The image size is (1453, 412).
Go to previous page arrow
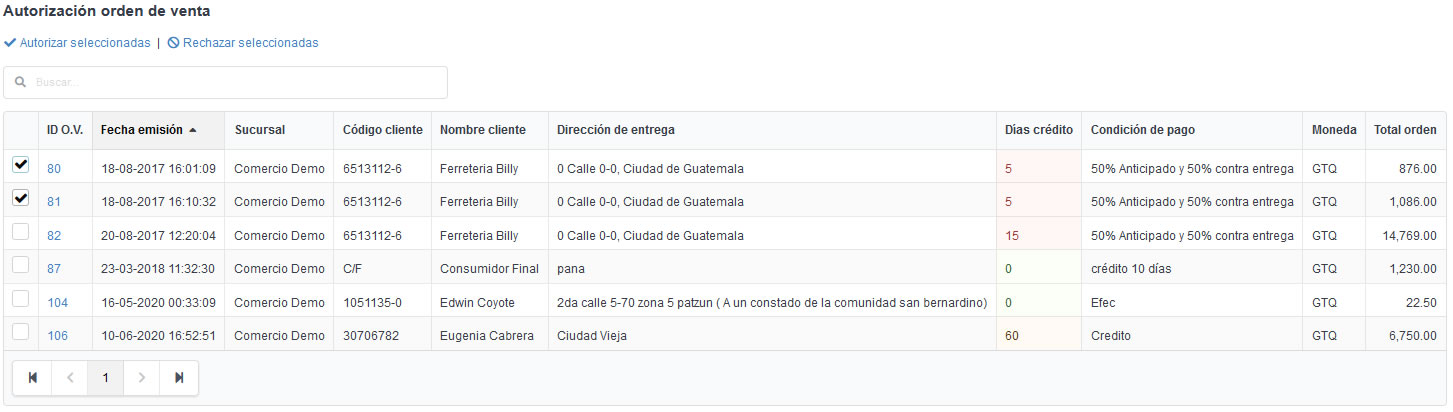[70, 378]
